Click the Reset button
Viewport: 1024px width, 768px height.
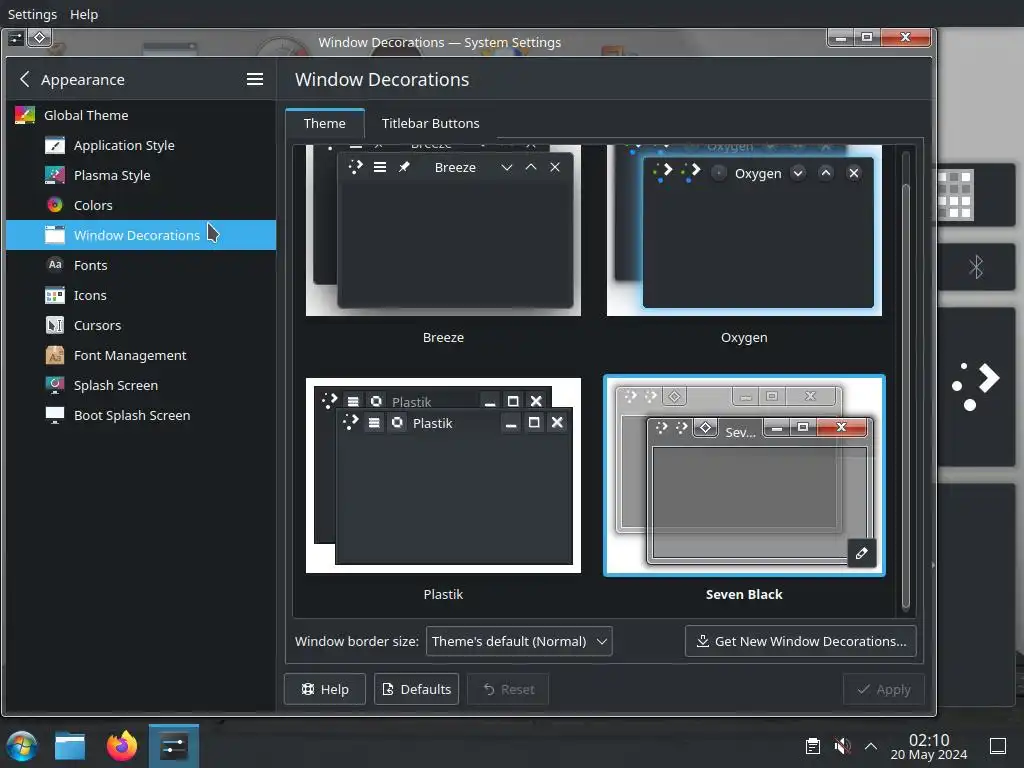pyautogui.click(x=508, y=690)
